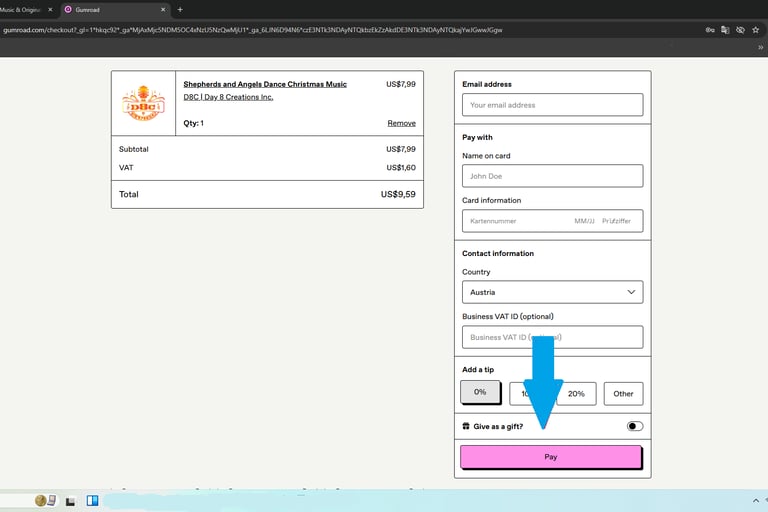This screenshot has height=512, width=768.
Task: Focus the Business VAT ID field
Action: [x=552, y=337]
